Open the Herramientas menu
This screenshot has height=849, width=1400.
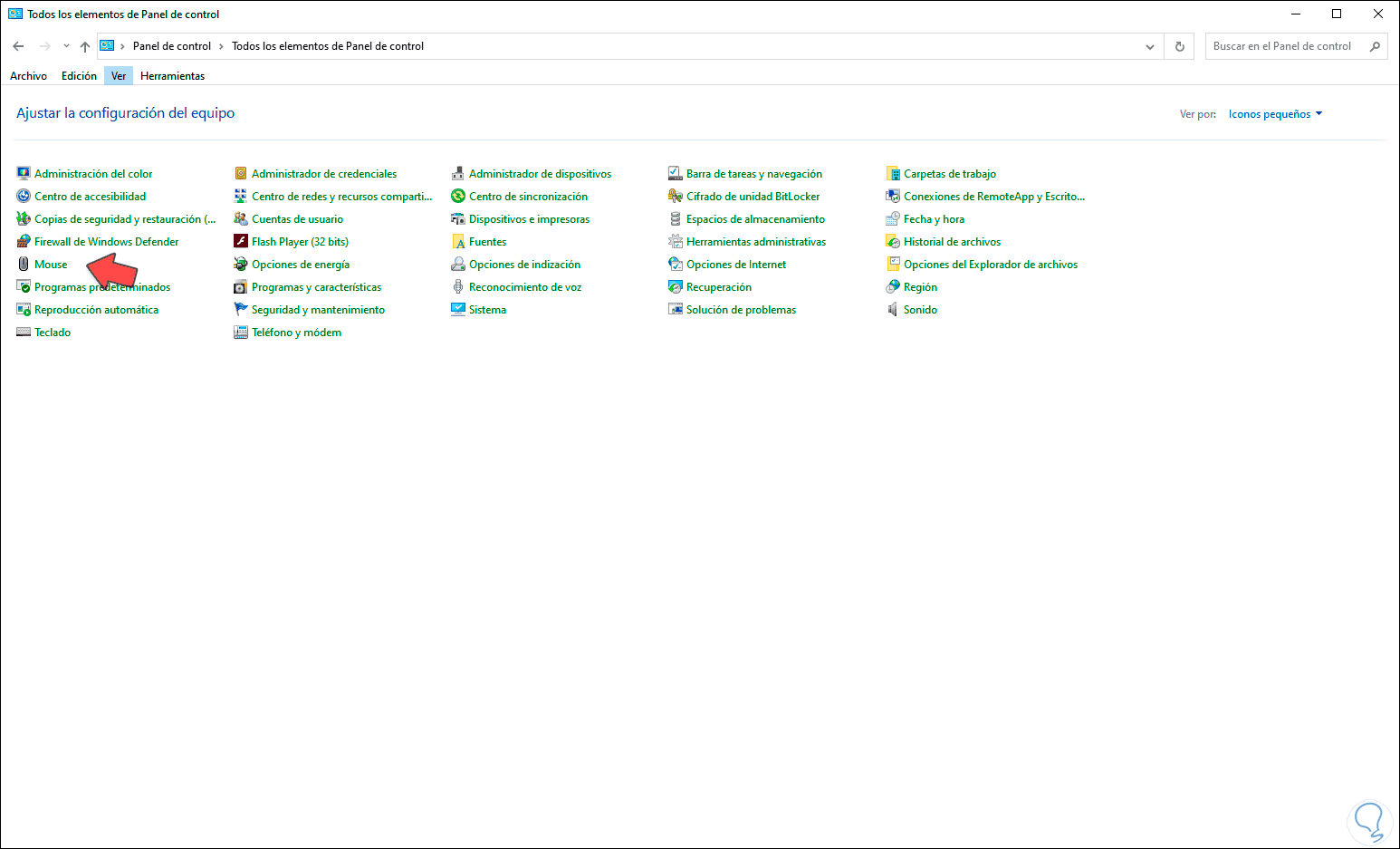click(x=172, y=76)
